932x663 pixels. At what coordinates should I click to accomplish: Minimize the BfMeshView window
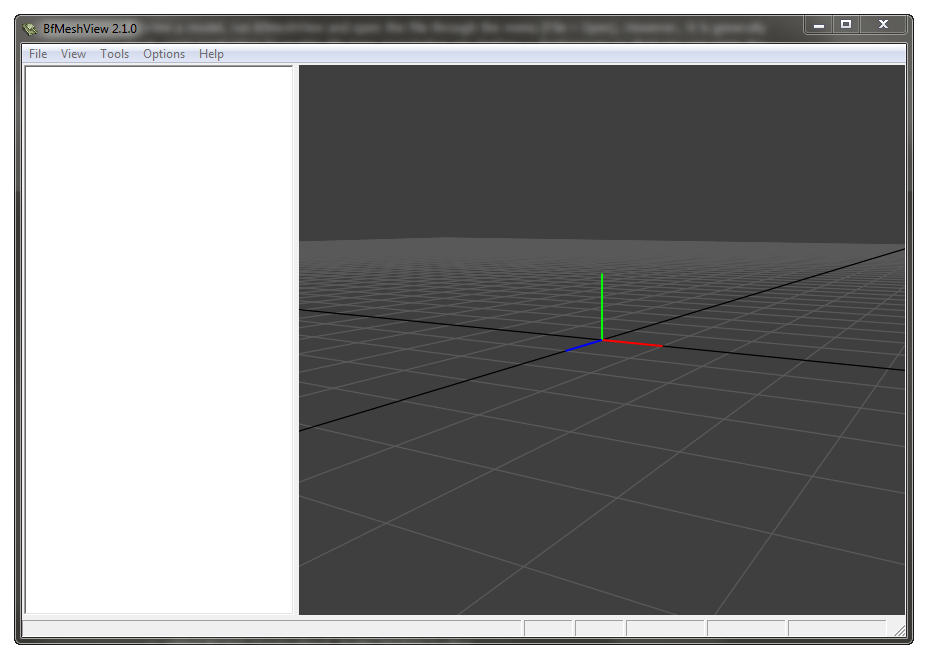818,24
